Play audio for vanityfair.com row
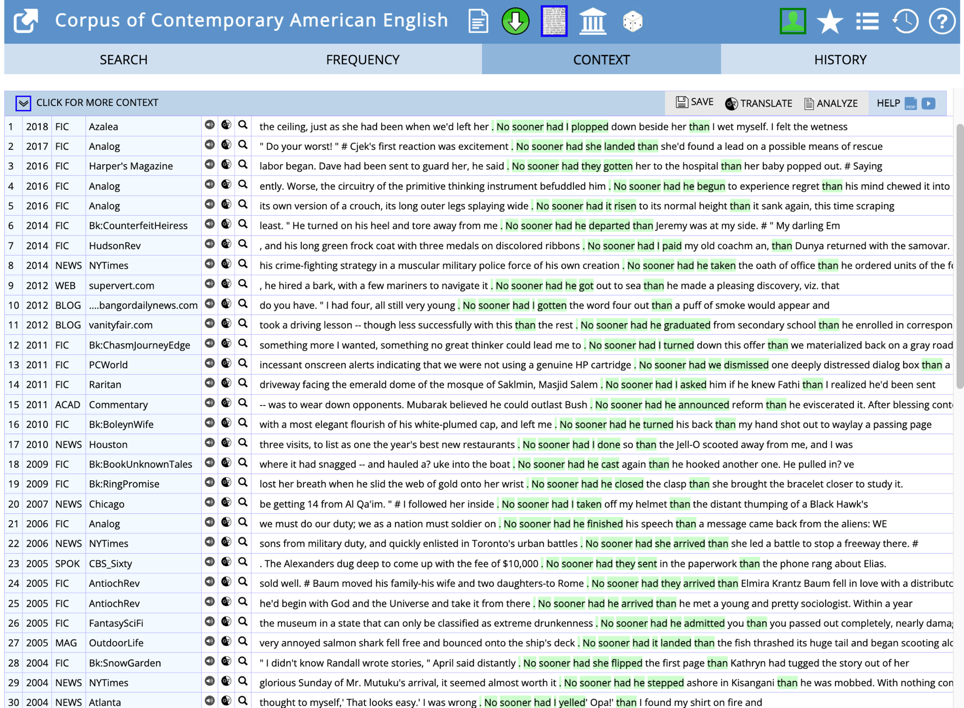Image resolution: width=964 pixels, height=708 pixels. 210,323
